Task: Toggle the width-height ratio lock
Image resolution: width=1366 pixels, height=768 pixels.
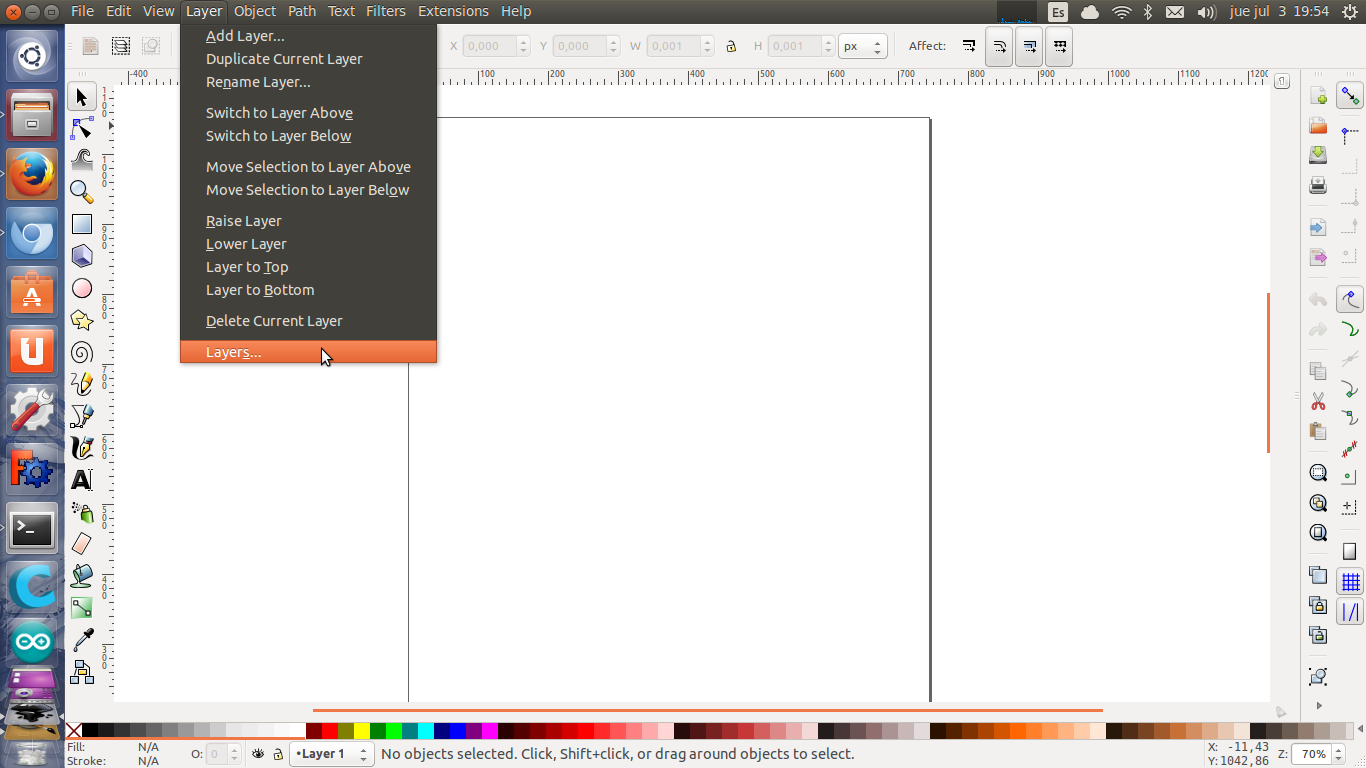Action: point(731,46)
